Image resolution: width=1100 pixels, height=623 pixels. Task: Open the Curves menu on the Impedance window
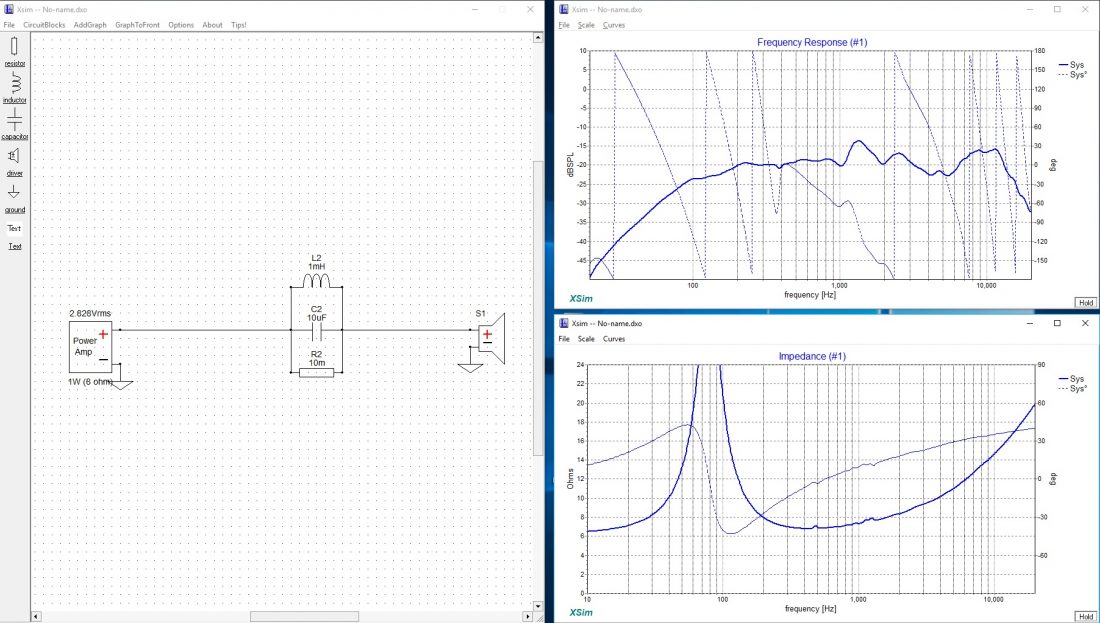[614, 338]
